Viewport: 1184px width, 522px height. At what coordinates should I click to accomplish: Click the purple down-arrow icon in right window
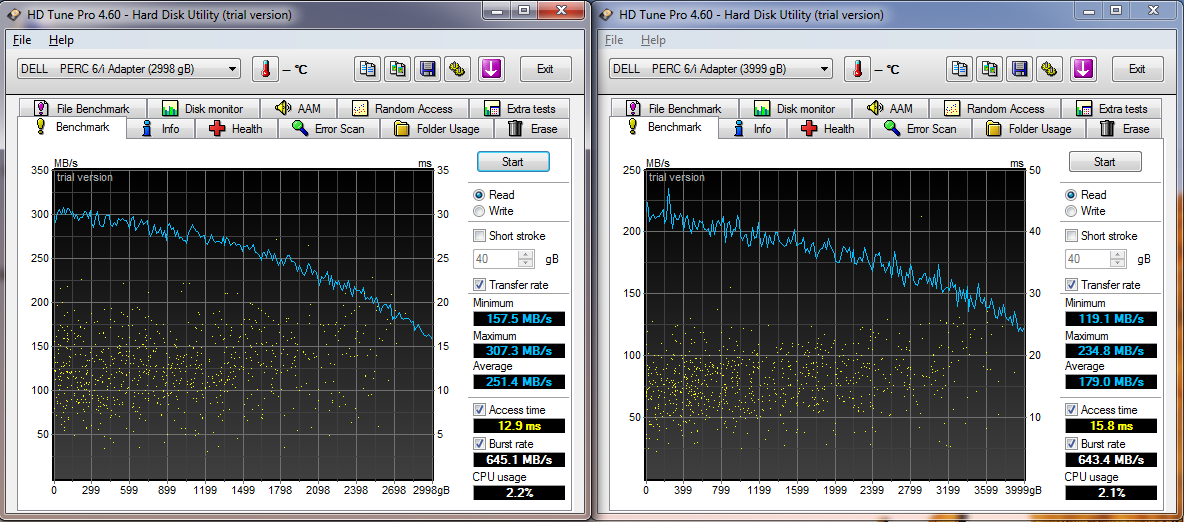click(x=1083, y=69)
